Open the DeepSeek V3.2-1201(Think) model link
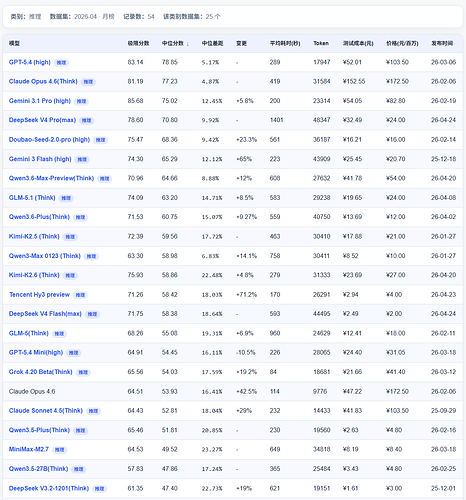This screenshot has height=500, width=466. click(x=49, y=489)
